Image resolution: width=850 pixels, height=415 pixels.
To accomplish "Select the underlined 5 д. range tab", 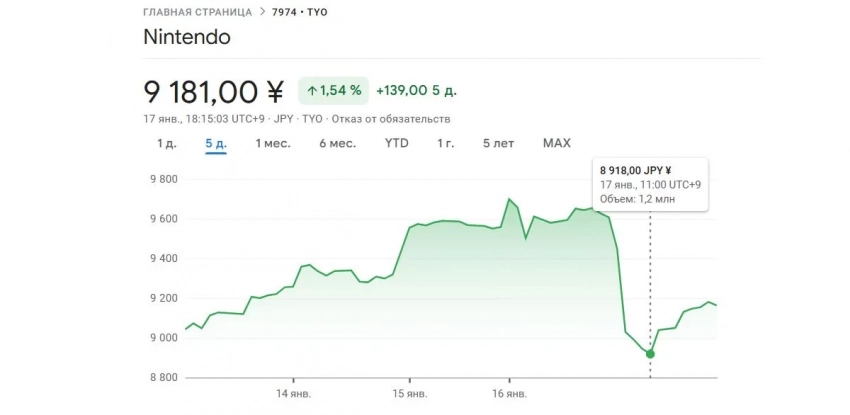I will pos(216,143).
